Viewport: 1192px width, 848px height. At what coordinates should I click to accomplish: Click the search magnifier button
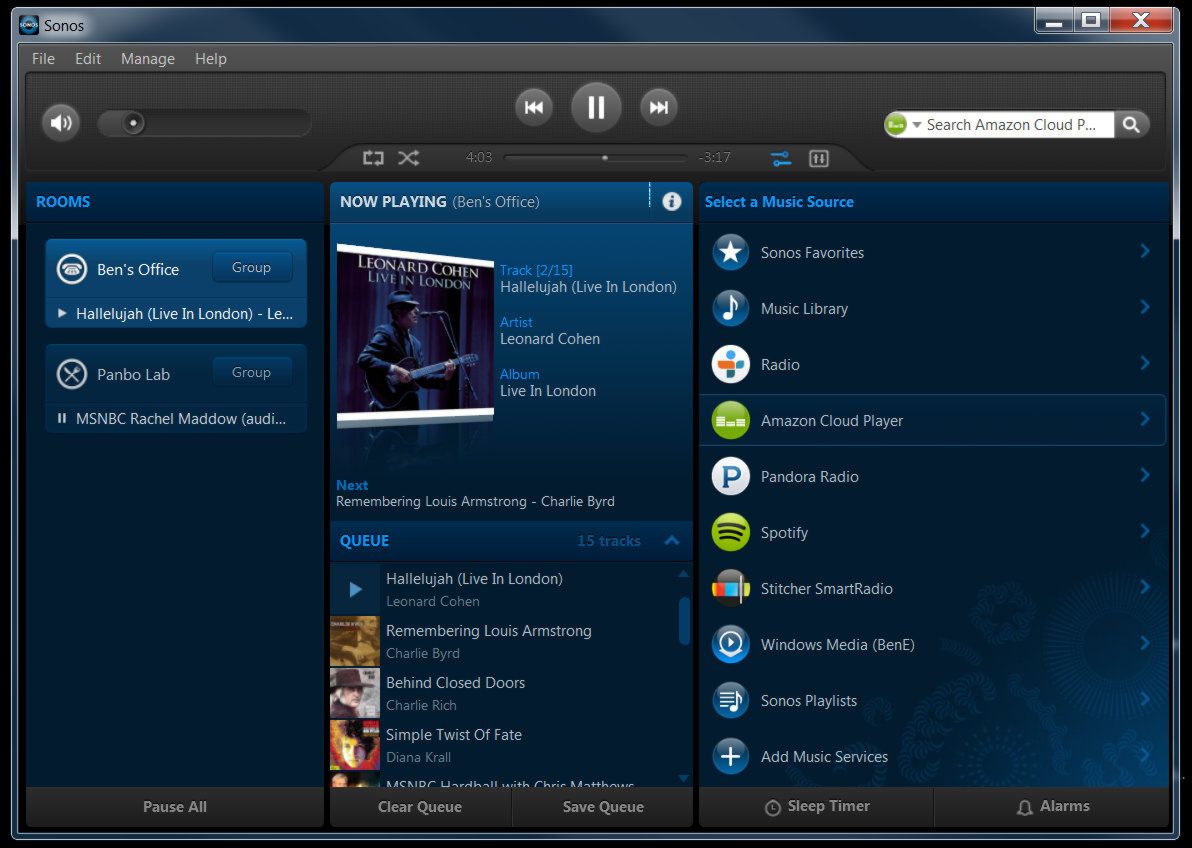point(1131,125)
